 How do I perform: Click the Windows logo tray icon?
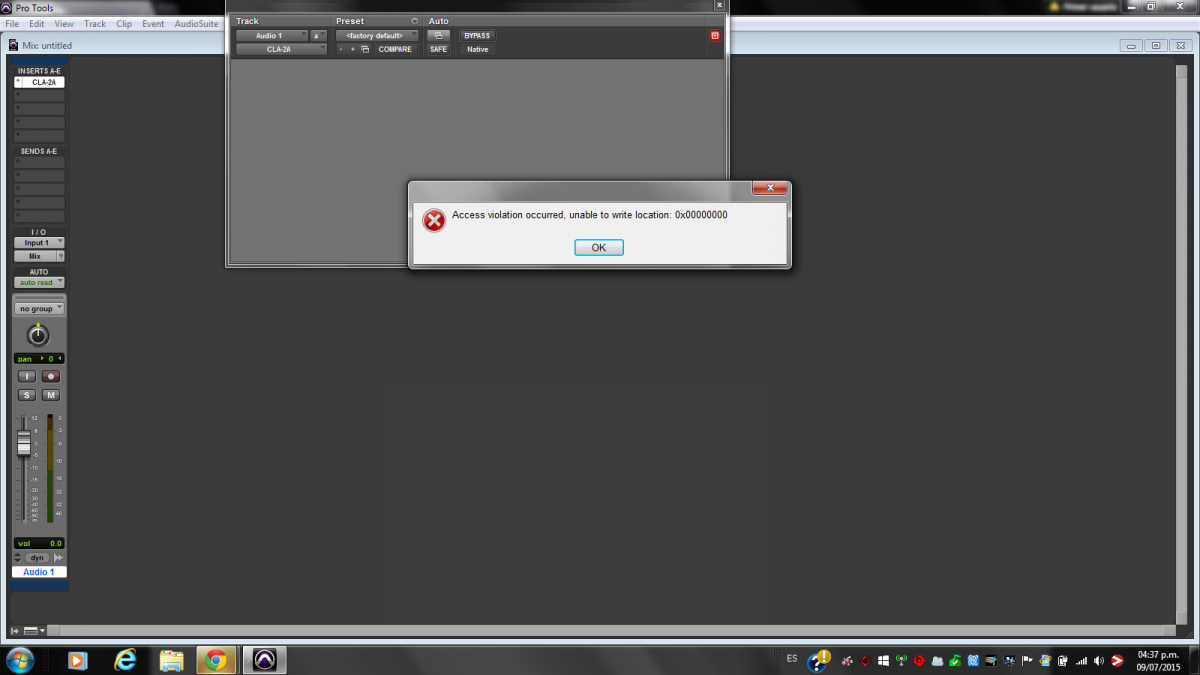pyautogui.click(x=883, y=661)
